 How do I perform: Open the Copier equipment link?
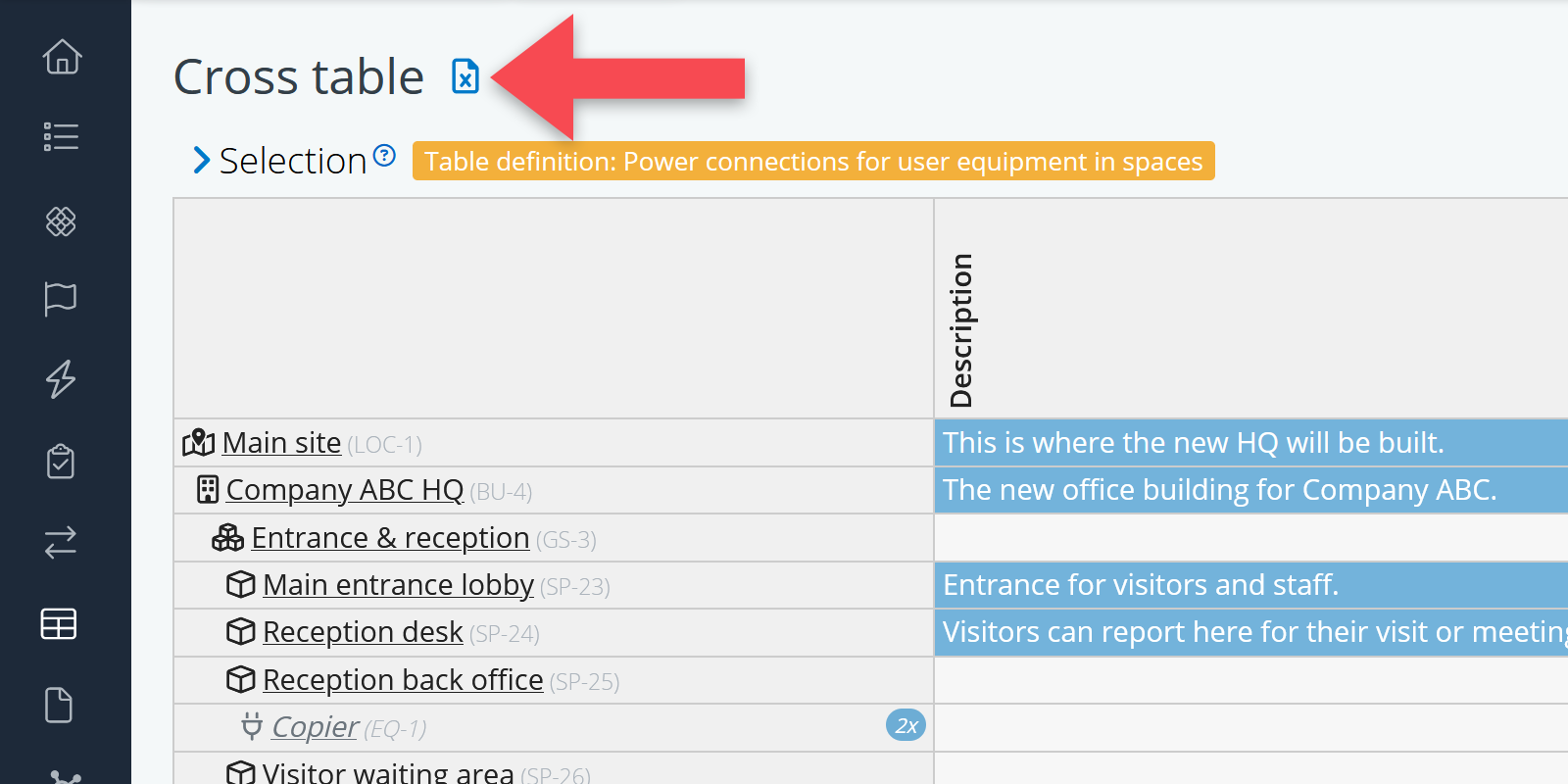pyautogui.click(x=315, y=727)
